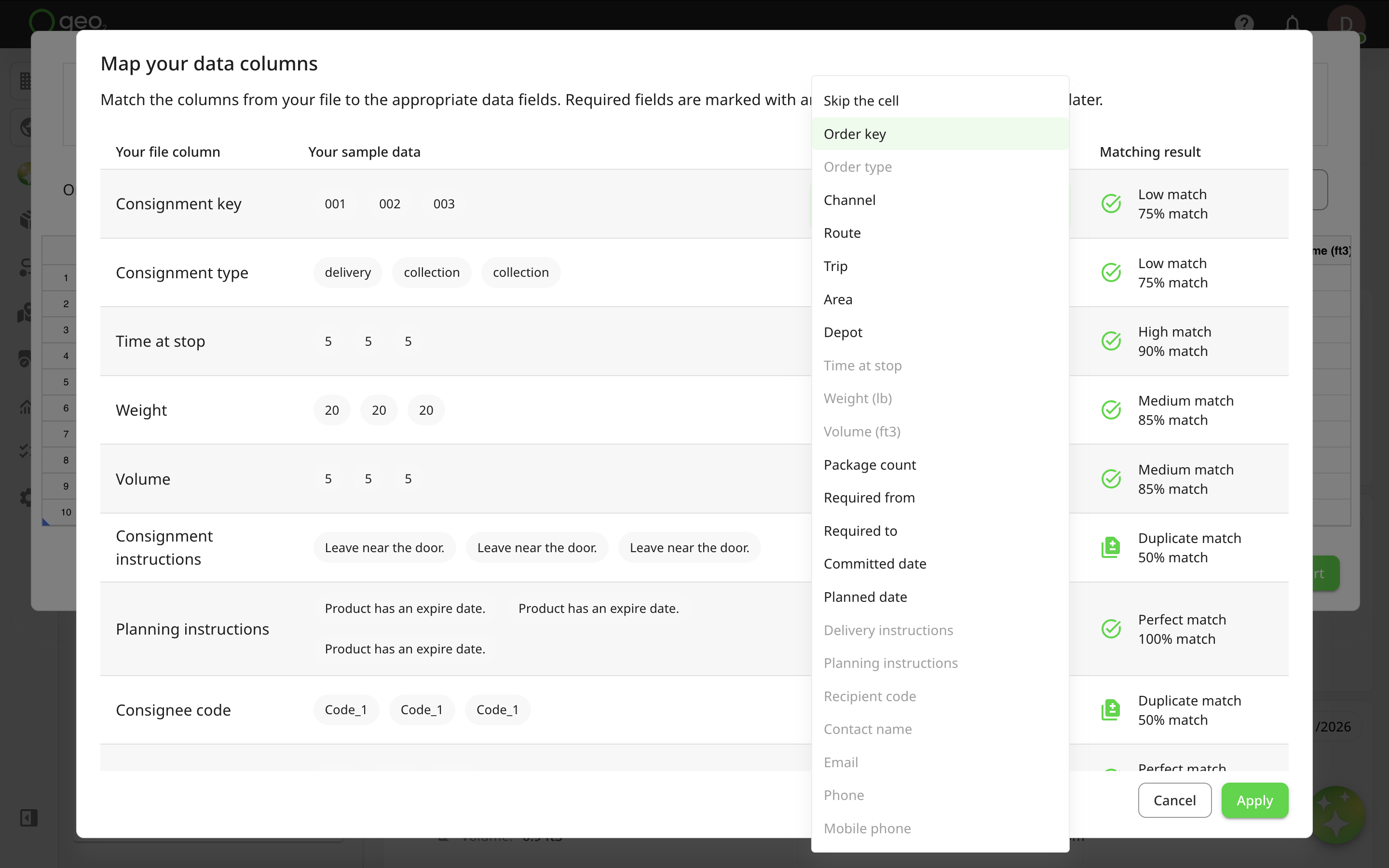
Task: Click 'Consignment key' column label
Action: [x=178, y=204]
